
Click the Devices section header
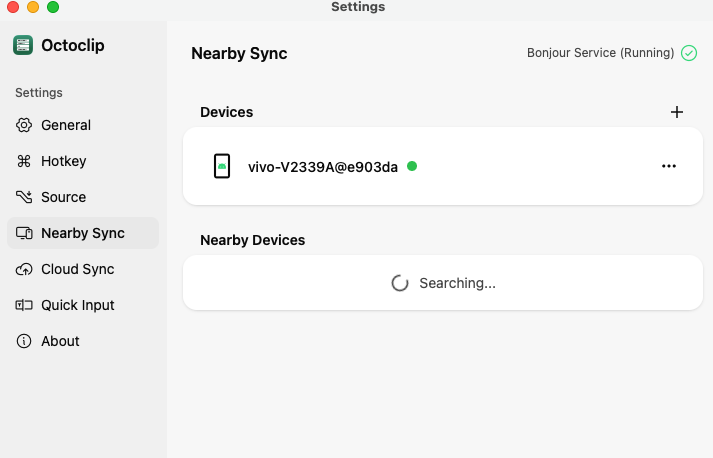[226, 112]
